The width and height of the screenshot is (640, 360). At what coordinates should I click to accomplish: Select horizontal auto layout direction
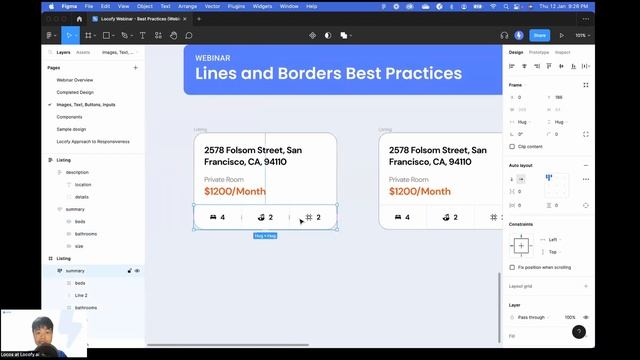tap(521, 179)
